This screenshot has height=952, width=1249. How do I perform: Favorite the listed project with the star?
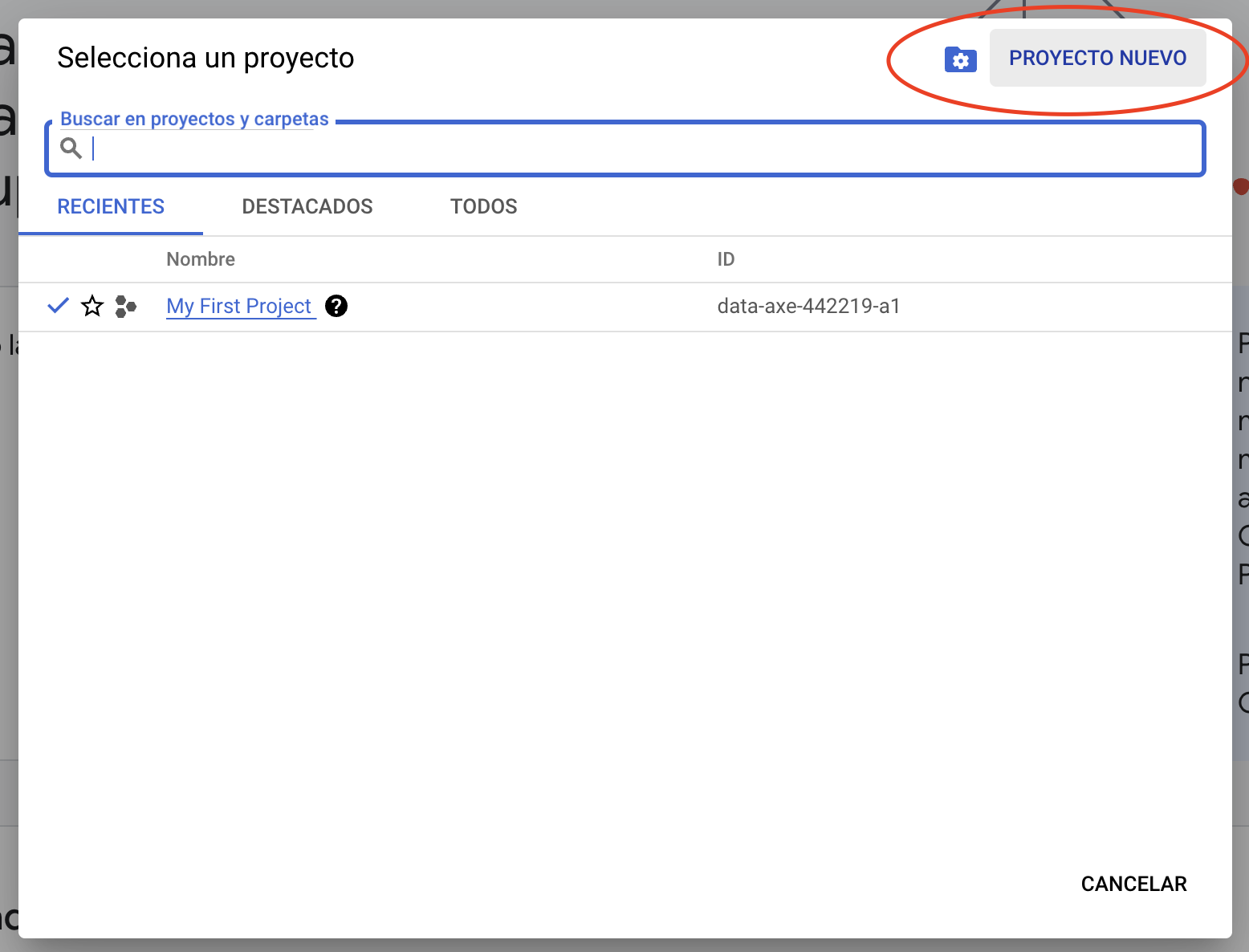click(92, 306)
